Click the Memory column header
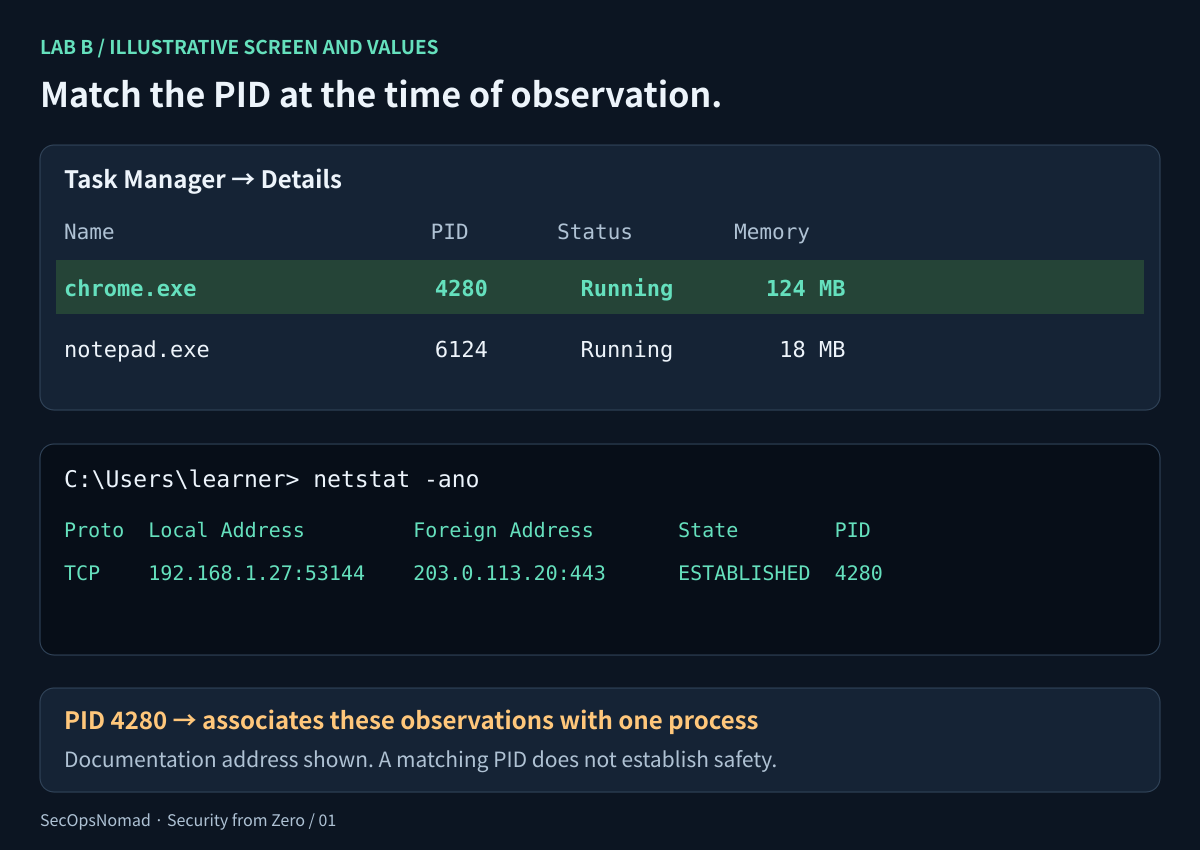This screenshot has width=1200, height=850. (772, 232)
